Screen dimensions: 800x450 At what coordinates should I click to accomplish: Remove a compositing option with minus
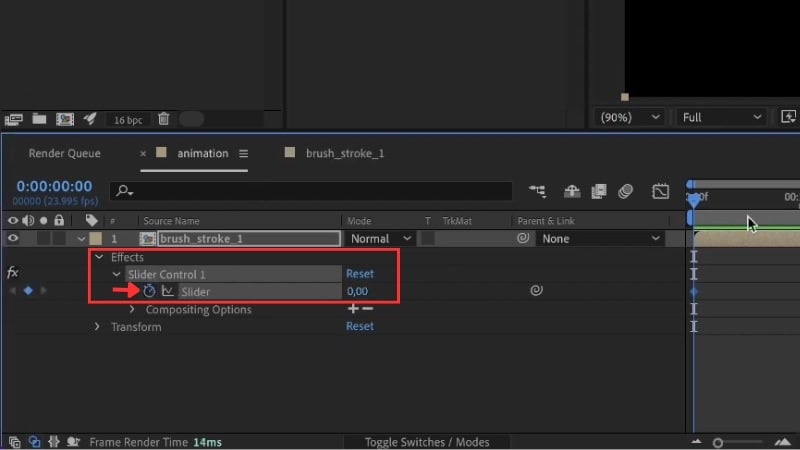[367, 309]
